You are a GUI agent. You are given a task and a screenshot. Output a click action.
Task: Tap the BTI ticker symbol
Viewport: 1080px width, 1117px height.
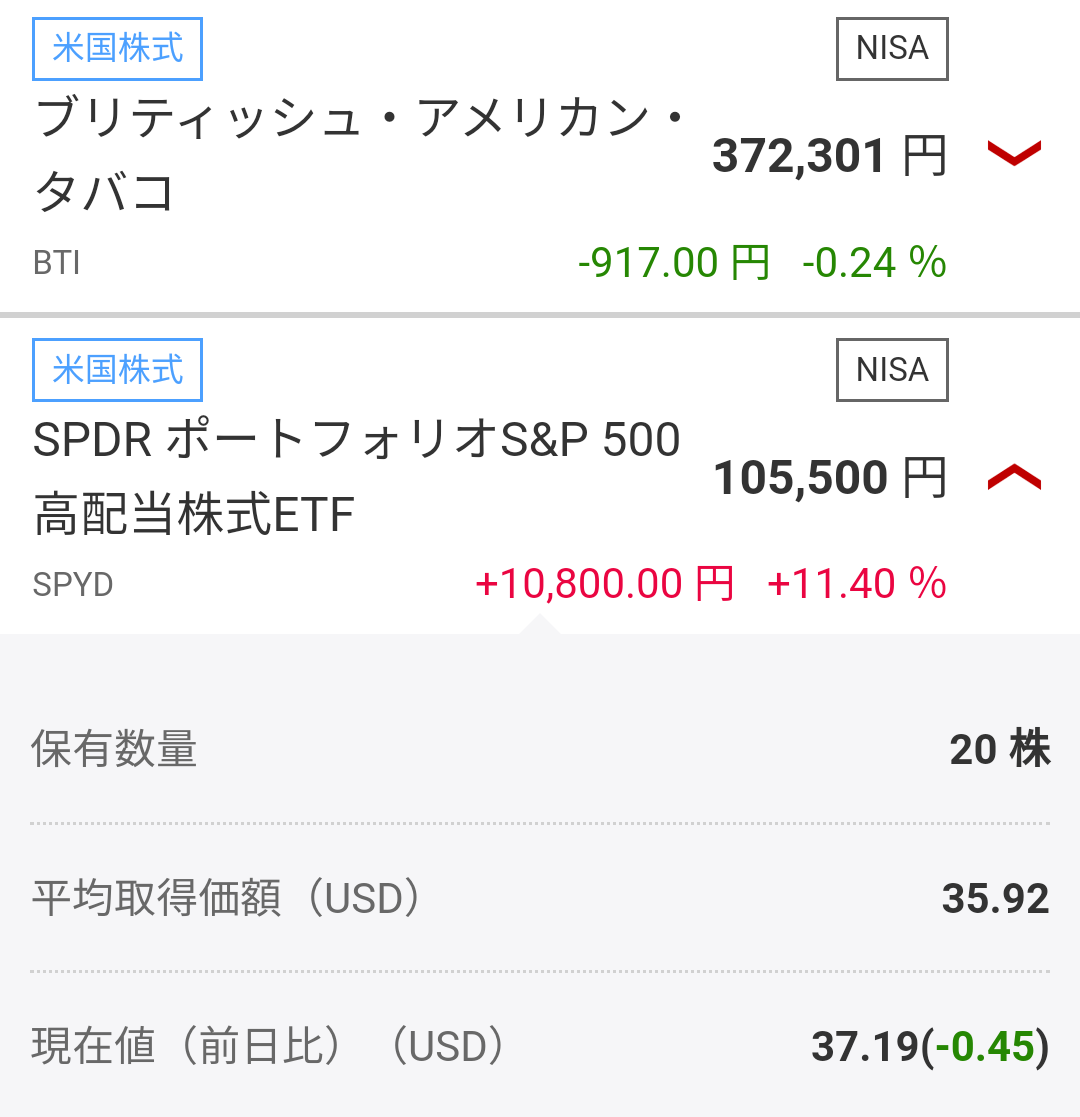coord(56,263)
